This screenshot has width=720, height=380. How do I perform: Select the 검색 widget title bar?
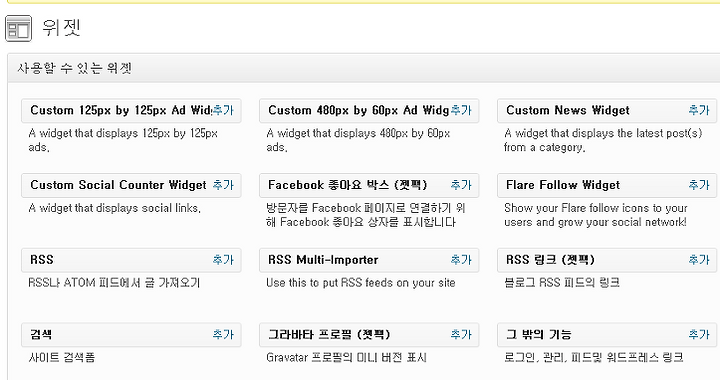131,335
